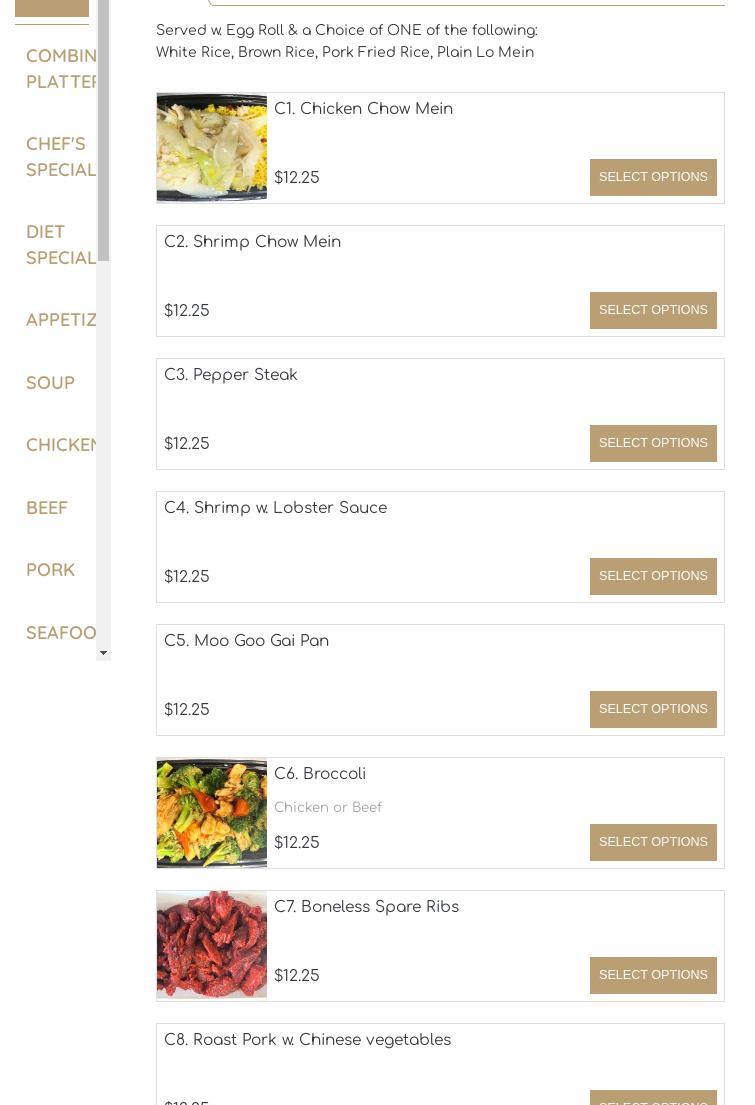Click the Boneless Spare Ribs photo thumbnail
The image size is (755, 1105).
(212, 946)
